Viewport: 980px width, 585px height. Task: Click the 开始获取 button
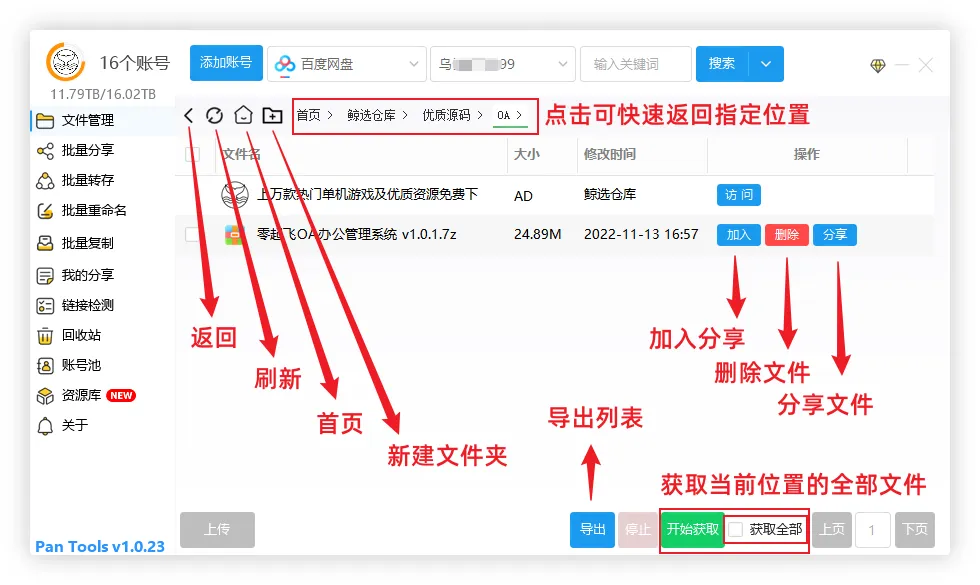click(x=692, y=531)
